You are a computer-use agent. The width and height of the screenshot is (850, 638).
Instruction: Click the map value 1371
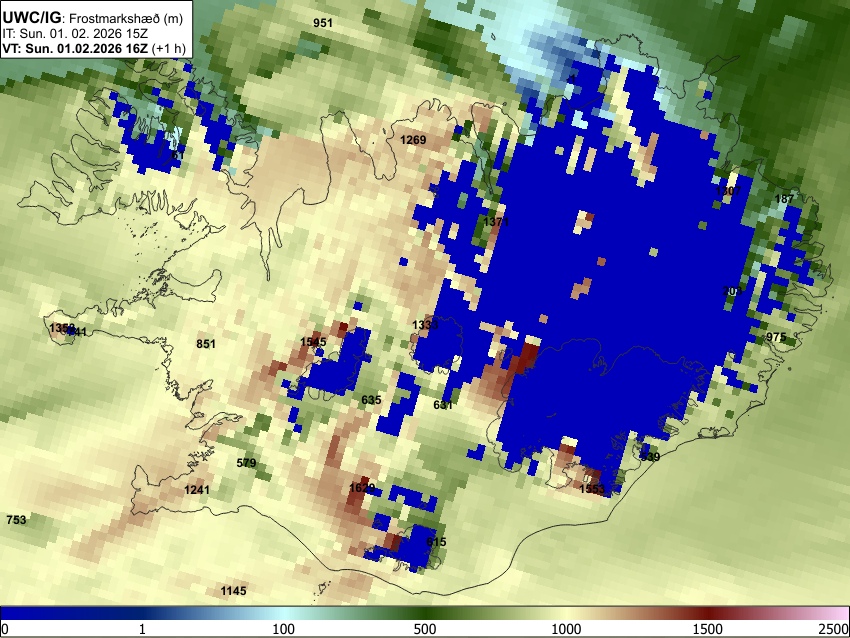[496, 222]
